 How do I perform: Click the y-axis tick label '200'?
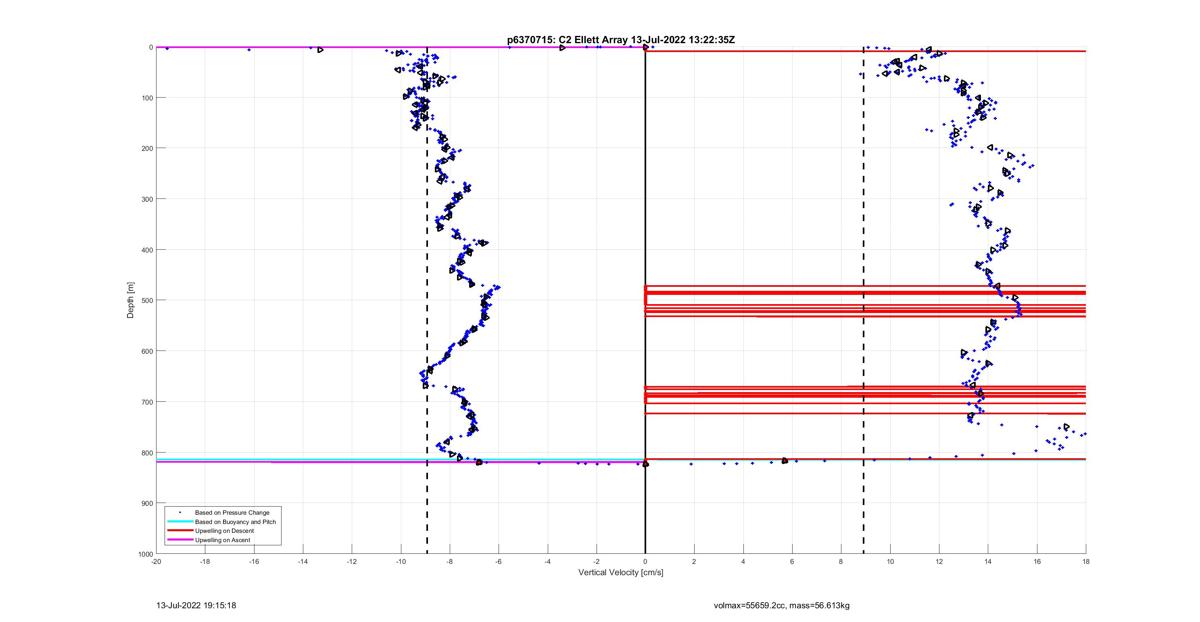coord(146,148)
